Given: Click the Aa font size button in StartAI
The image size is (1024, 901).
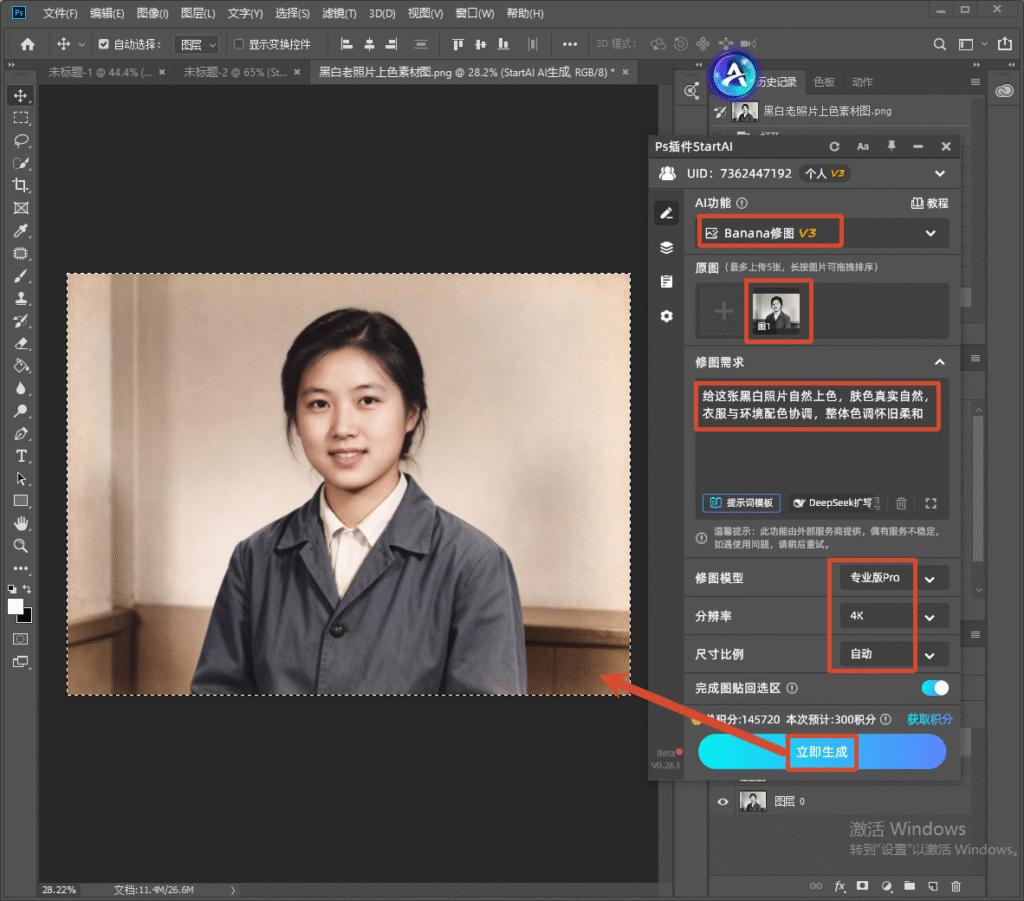Looking at the screenshot, I should click(x=863, y=146).
